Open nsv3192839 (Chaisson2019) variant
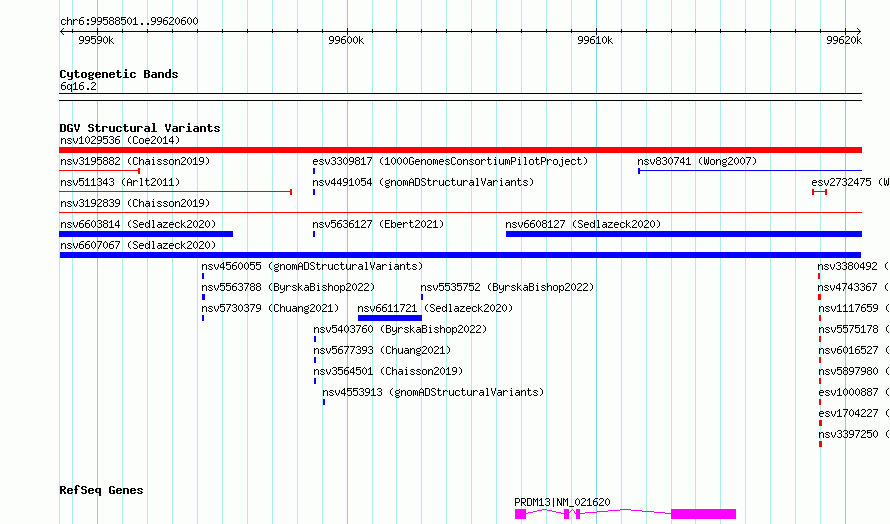Image resolution: width=890 pixels, height=524 pixels. pos(135,203)
